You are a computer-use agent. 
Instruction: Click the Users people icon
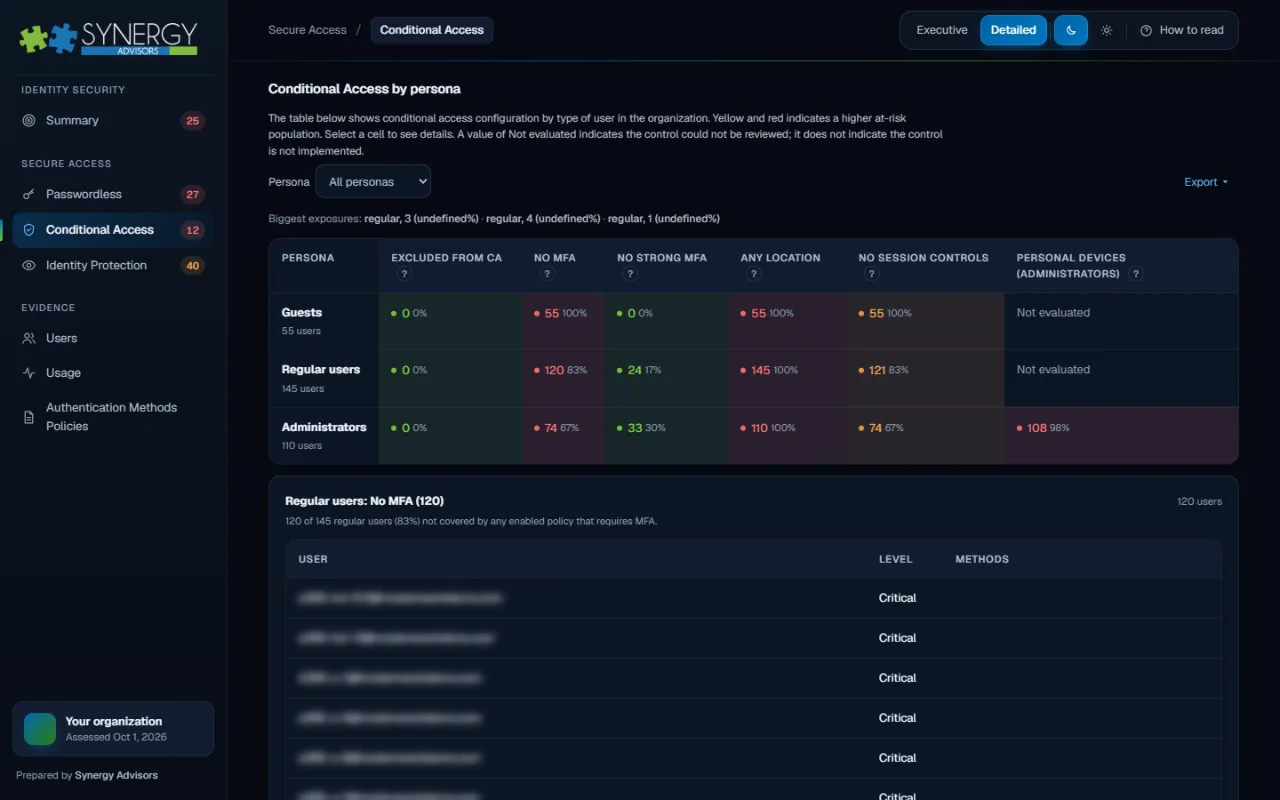tap(29, 338)
